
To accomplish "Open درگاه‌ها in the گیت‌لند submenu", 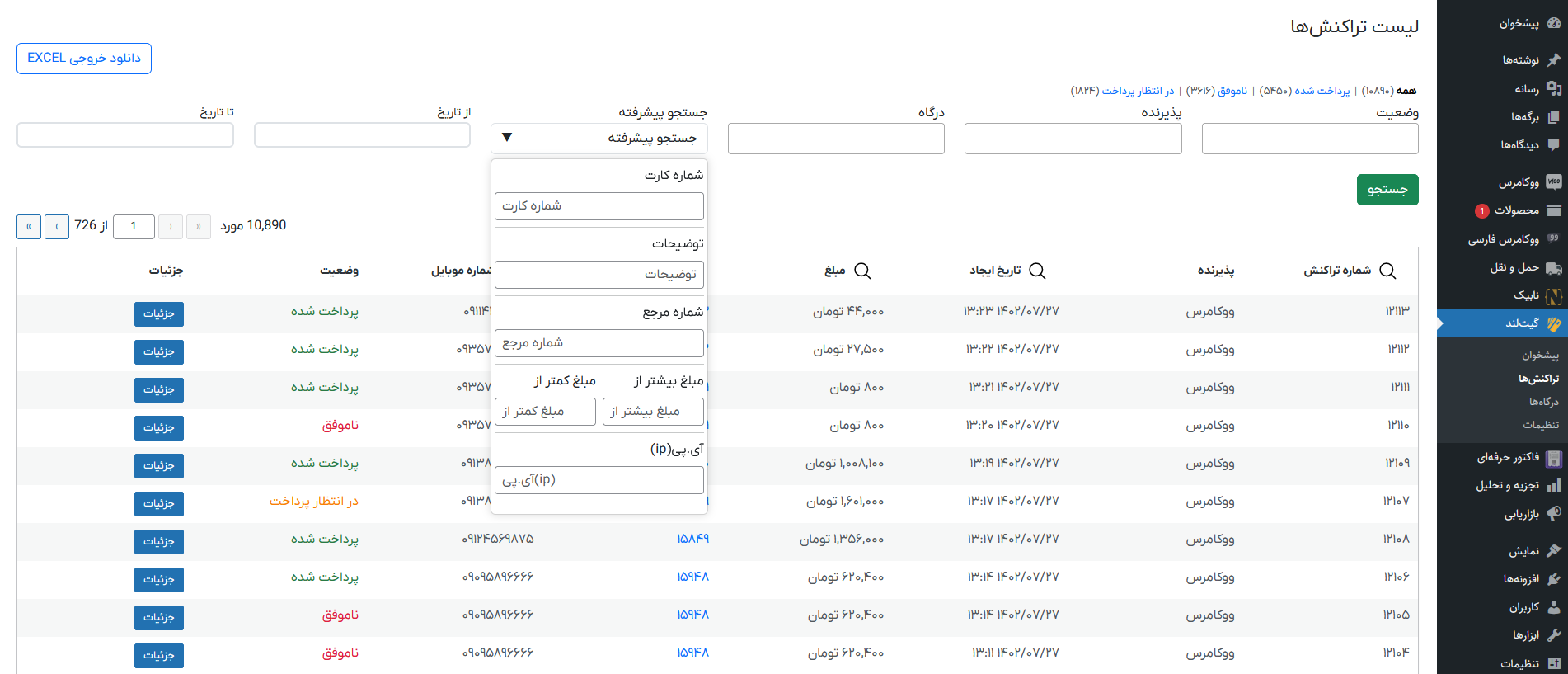I will [1543, 402].
